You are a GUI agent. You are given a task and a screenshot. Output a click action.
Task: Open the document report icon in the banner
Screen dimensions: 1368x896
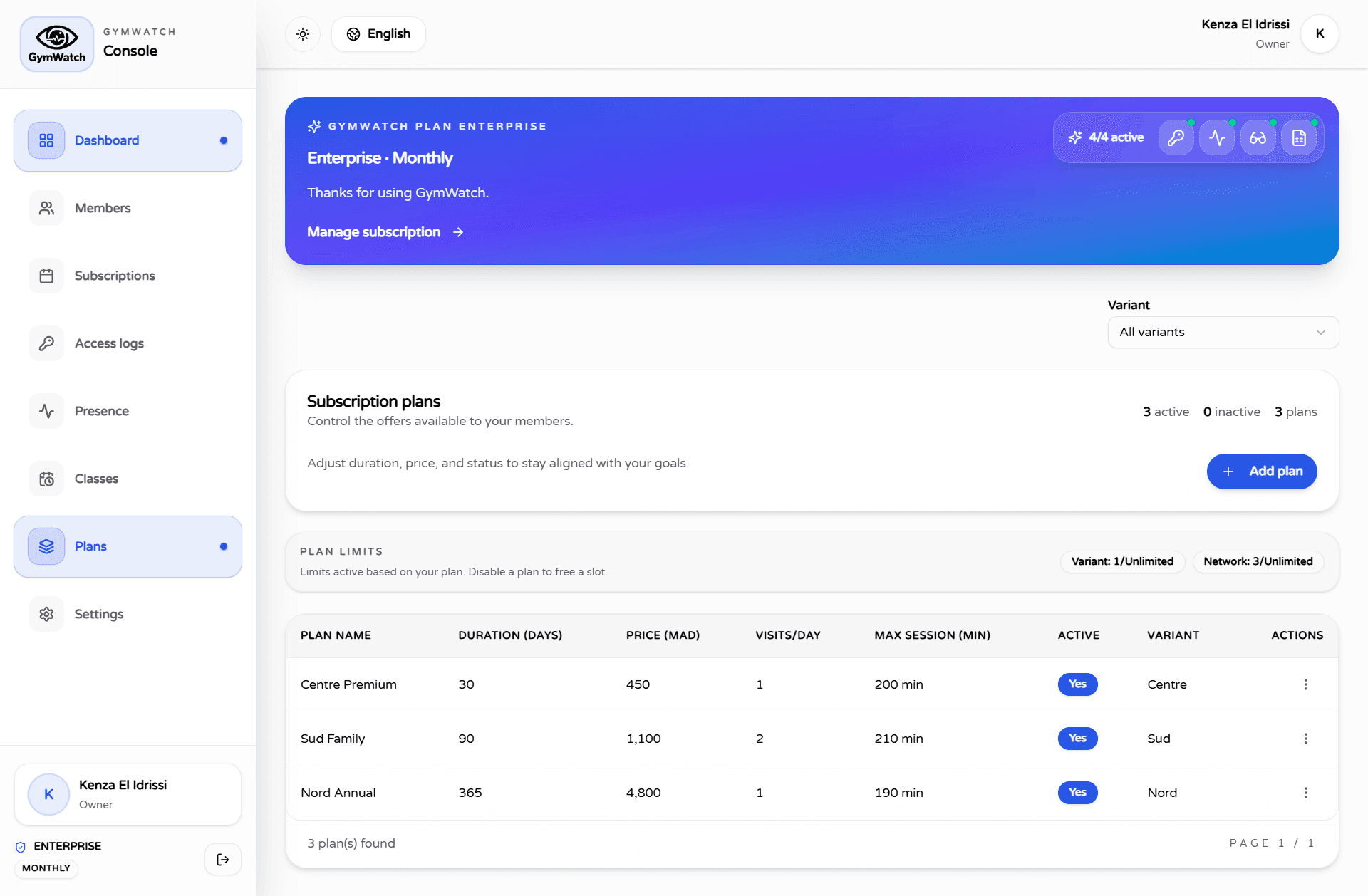pos(1299,137)
